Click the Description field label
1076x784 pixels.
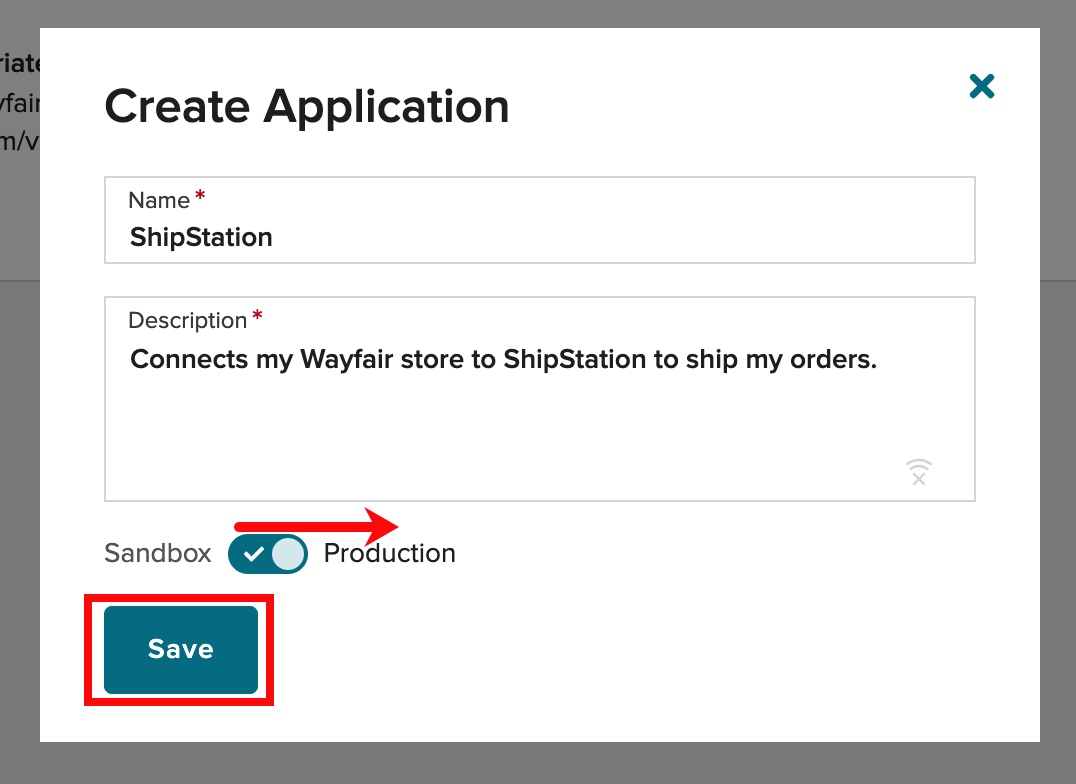187,320
